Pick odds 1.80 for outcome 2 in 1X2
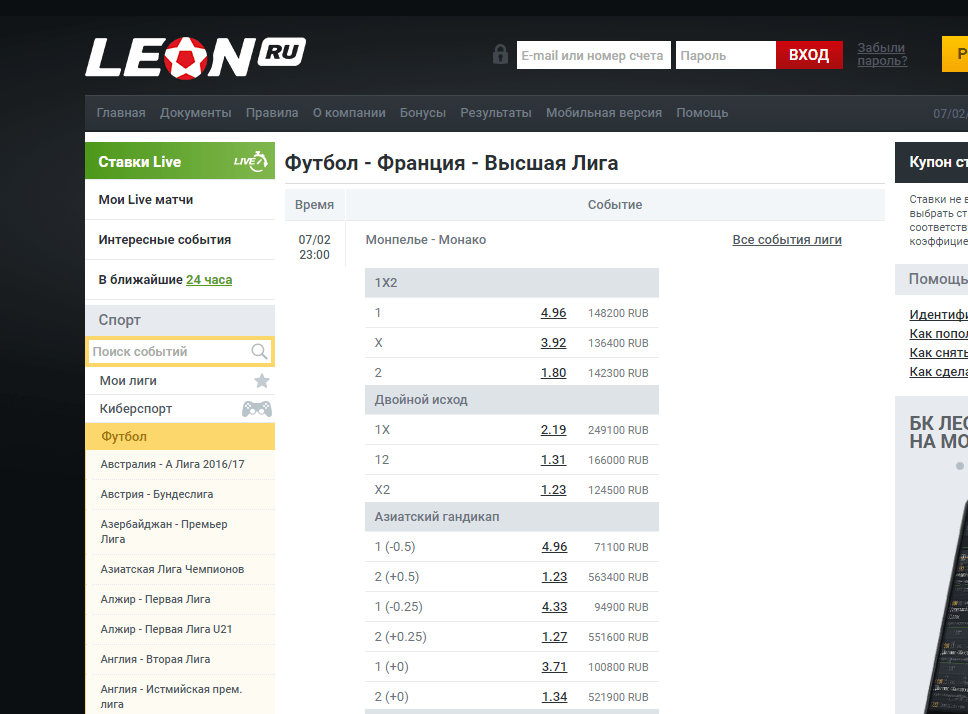The height and width of the screenshot is (714, 968). (x=553, y=373)
